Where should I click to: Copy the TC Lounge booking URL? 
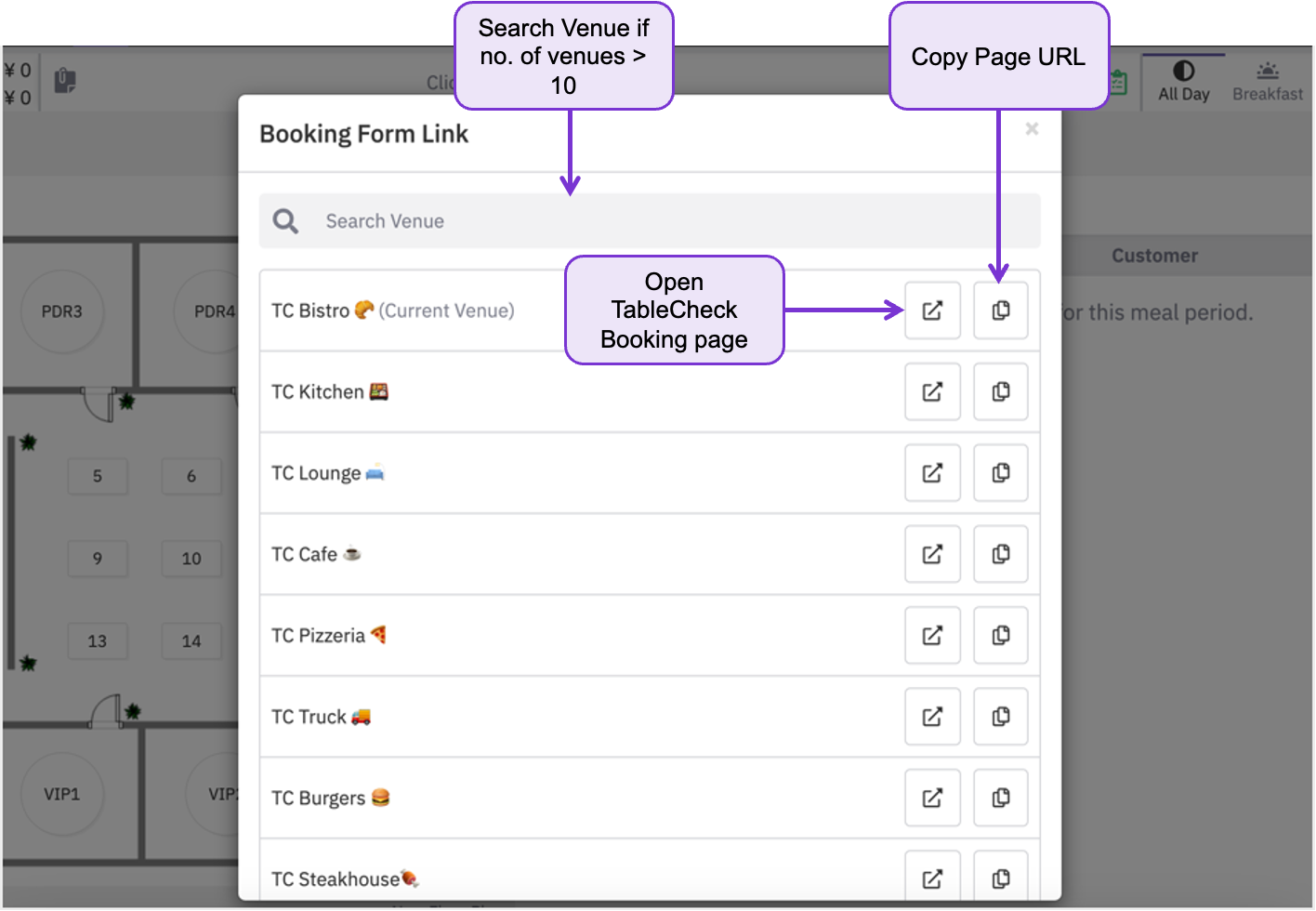[x=1001, y=473]
